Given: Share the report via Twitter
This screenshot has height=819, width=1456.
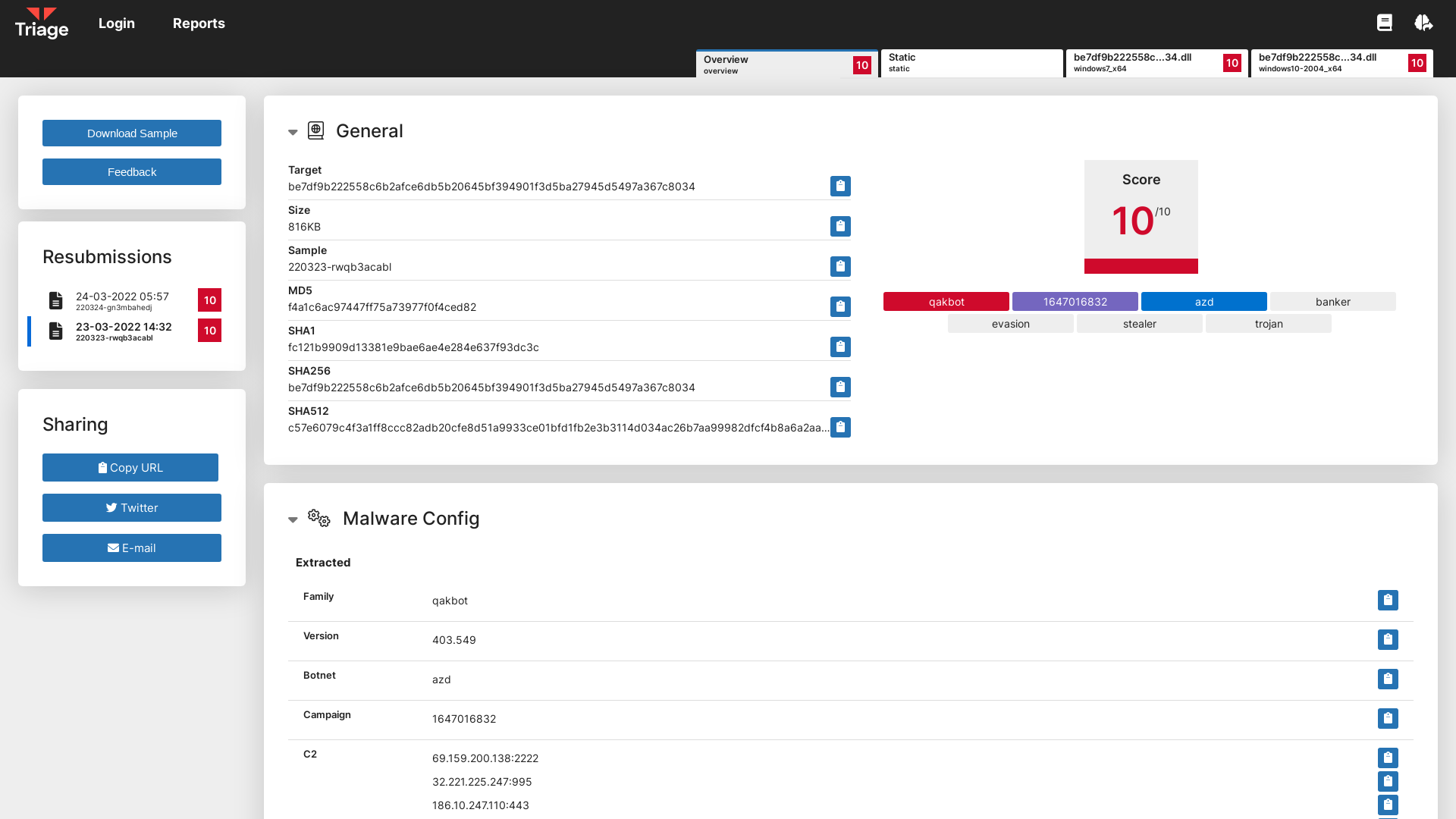Looking at the screenshot, I should pyautogui.click(x=132, y=508).
